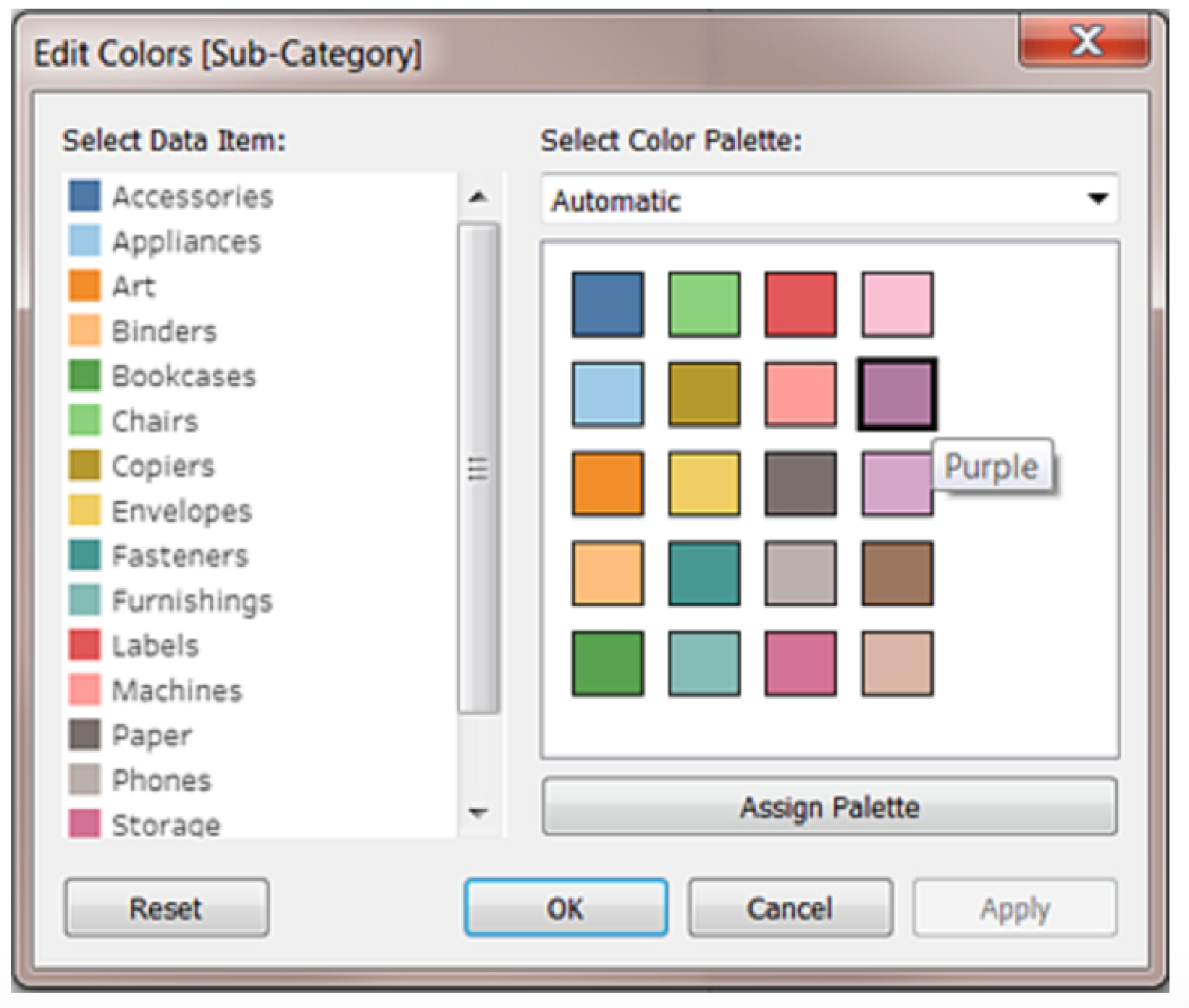The height and width of the screenshot is (1008, 1189).
Task: Click the OK button
Action: pyautogui.click(x=566, y=909)
